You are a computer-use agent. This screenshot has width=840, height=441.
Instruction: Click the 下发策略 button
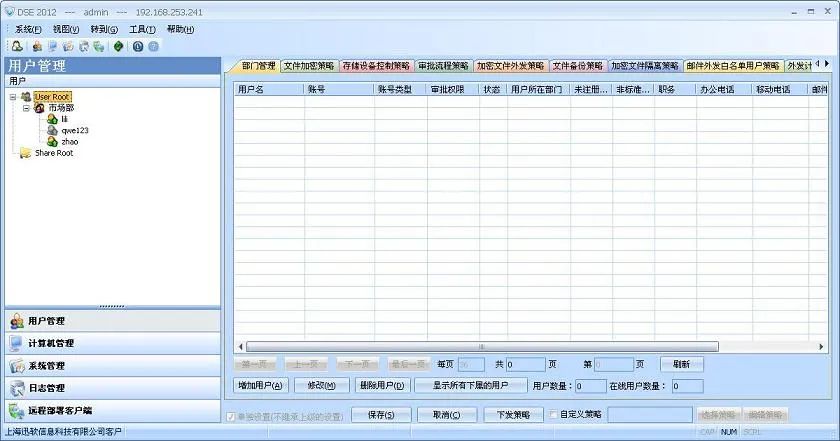pyautogui.click(x=513, y=415)
